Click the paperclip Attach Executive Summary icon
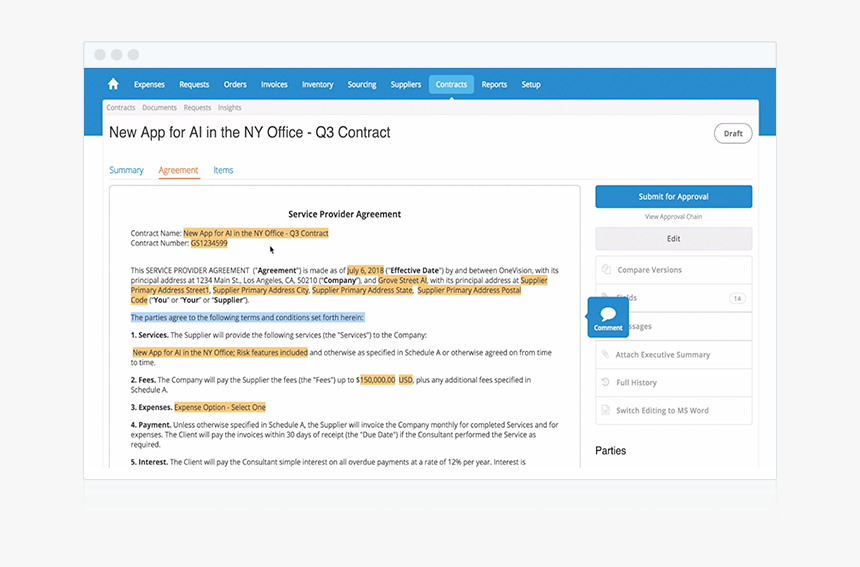Image resolution: width=860 pixels, height=567 pixels. click(x=605, y=355)
